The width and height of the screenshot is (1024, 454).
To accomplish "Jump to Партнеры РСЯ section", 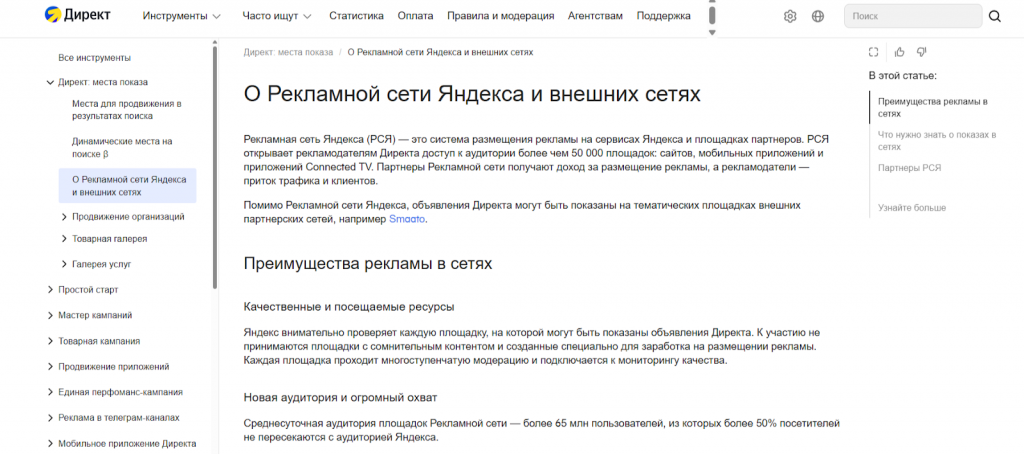I will click(x=910, y=168).
